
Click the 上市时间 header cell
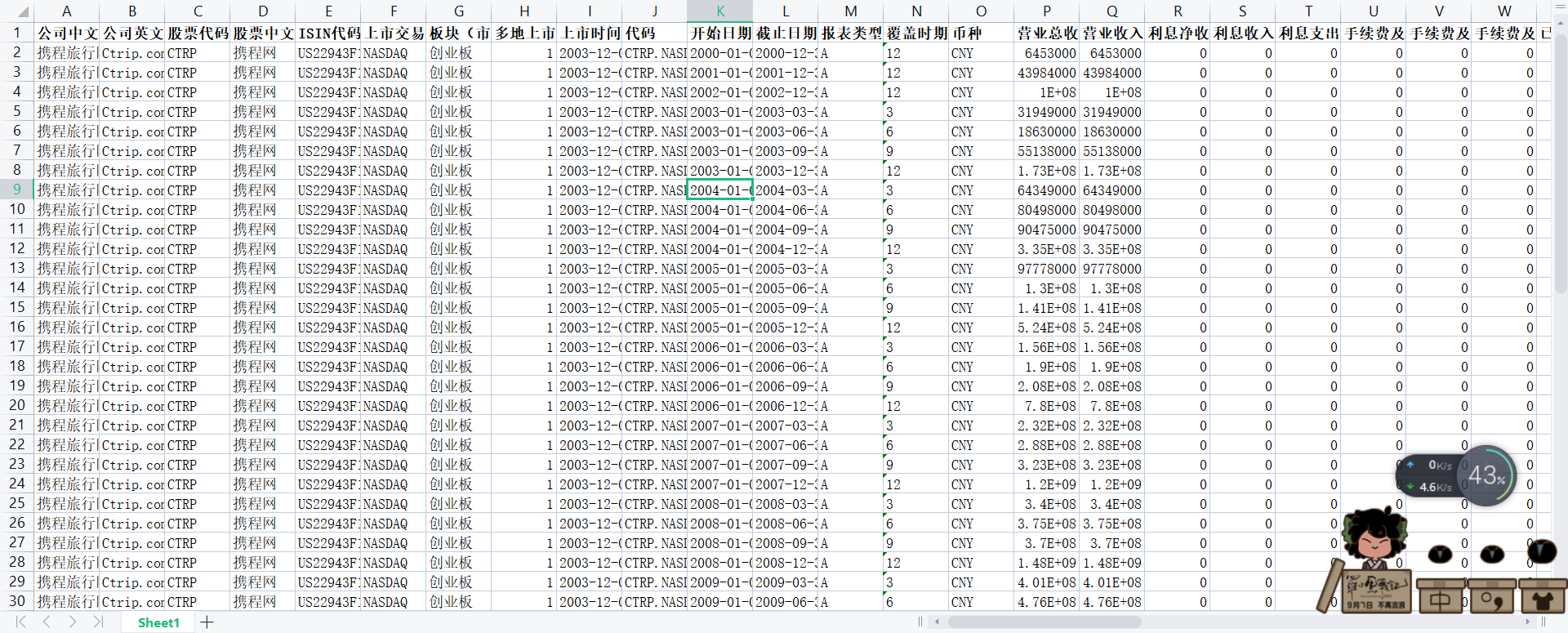point(590,33)
